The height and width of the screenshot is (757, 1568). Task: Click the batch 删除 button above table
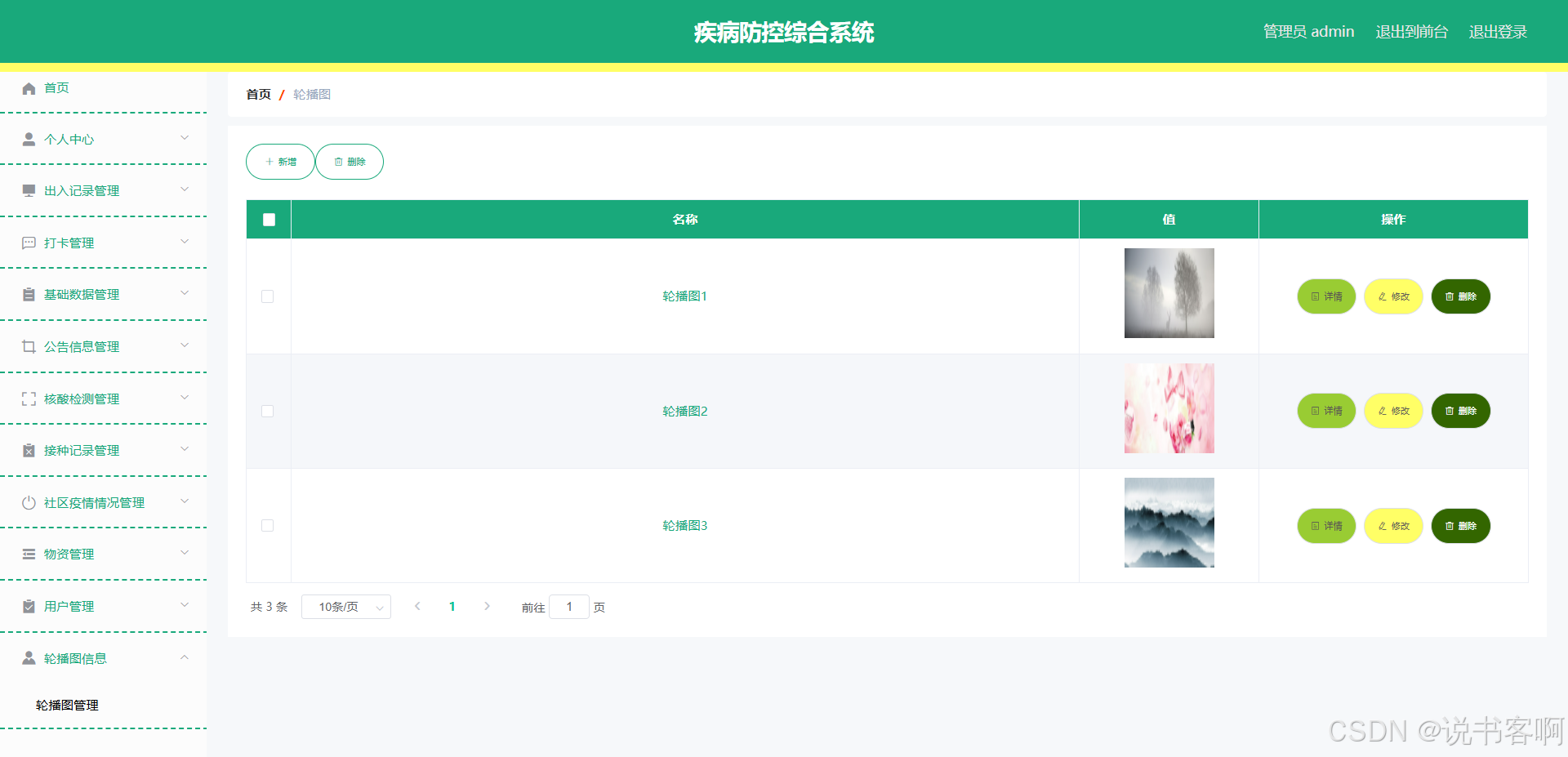click(x=350, y=162)
